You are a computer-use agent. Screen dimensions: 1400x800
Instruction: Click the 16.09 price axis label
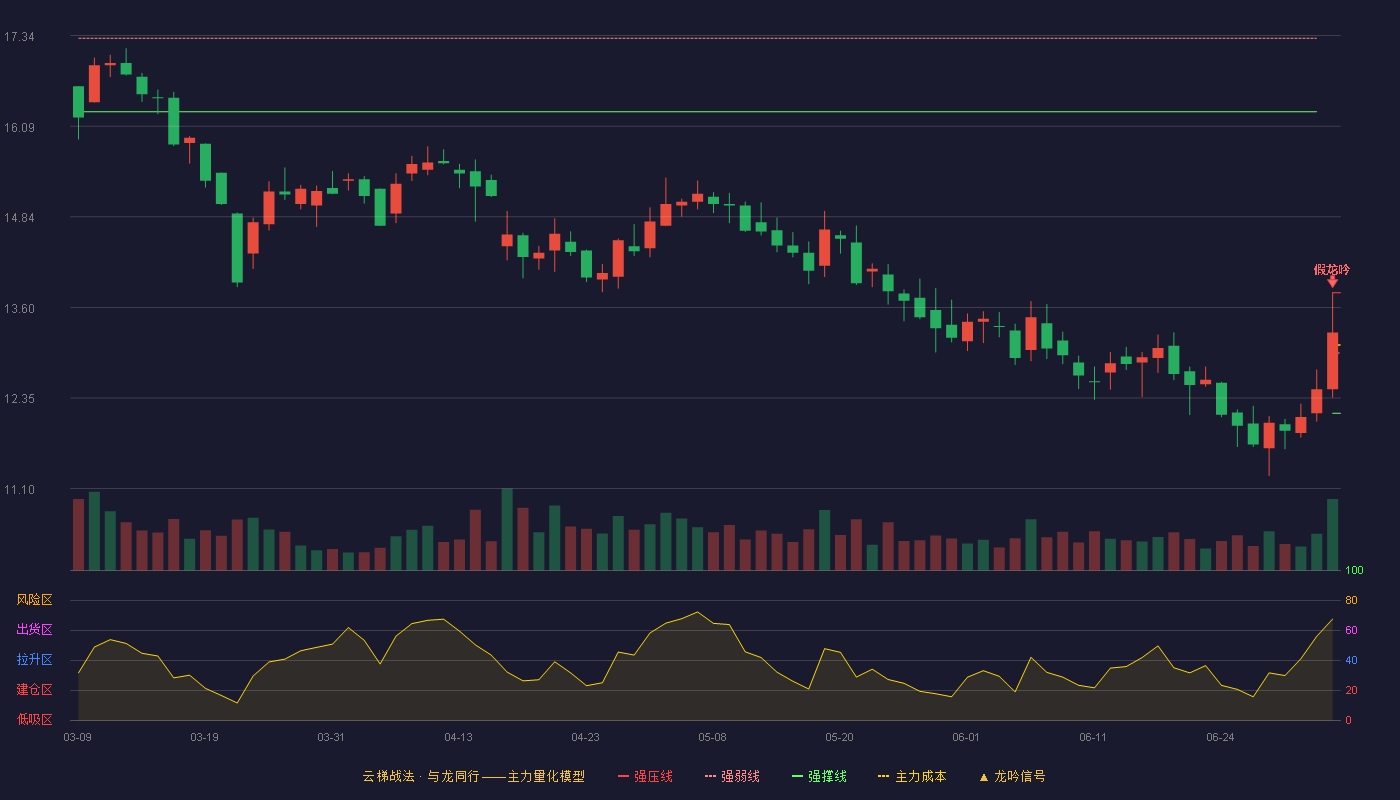point(19,127)
